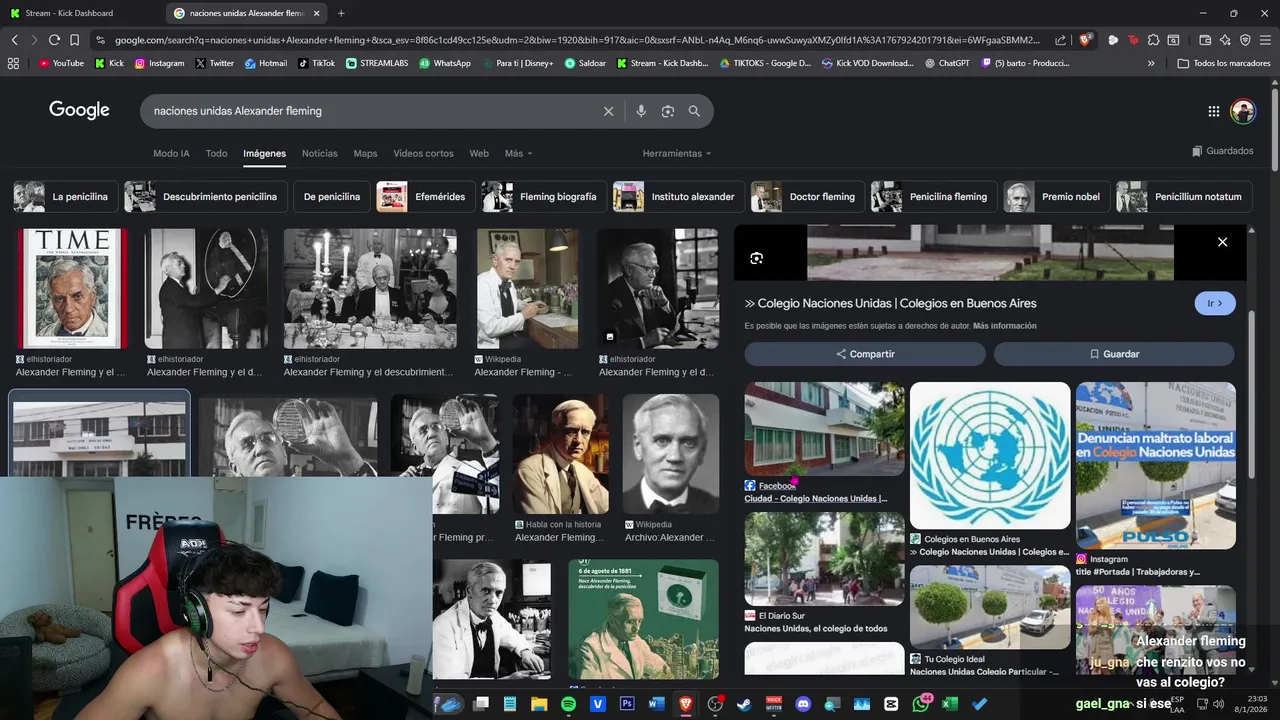The width and height of the screenshot is (1280, 720).
Task: Switch to Modo IA search tab
Action: (x=171, y=153)
